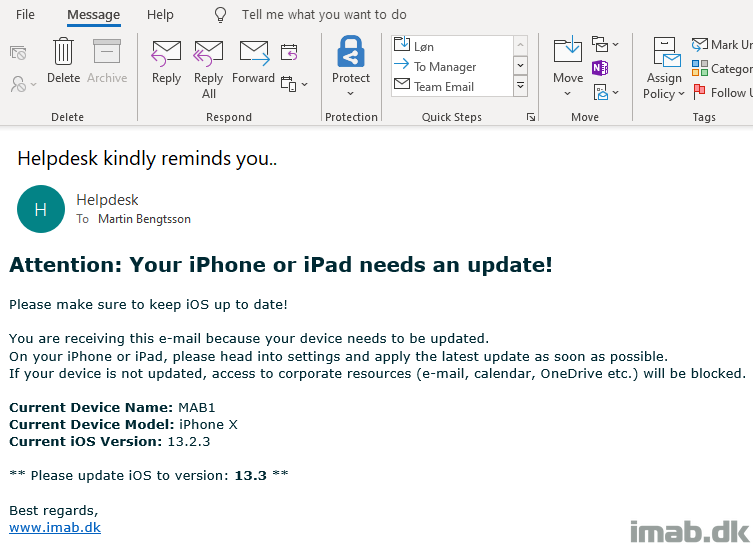Click Reply All
This screenshot has height=544, width=753.
208,69
